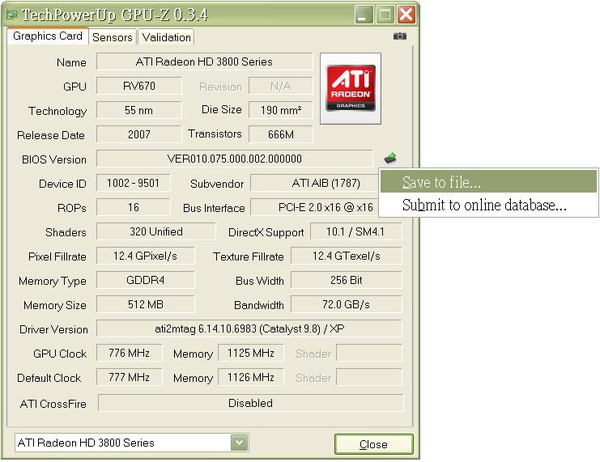
Task: Click the Subvendor label
Action: tap(217, 184)
